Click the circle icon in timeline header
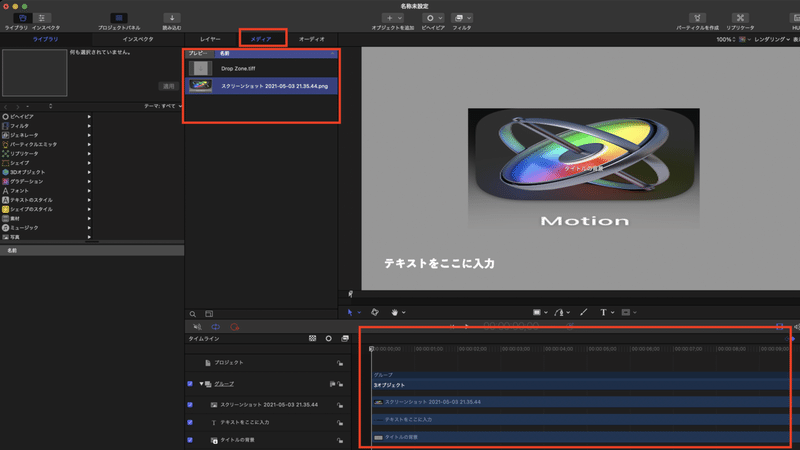The height and width of the screenshot is (450, 800). pos(329,338)
